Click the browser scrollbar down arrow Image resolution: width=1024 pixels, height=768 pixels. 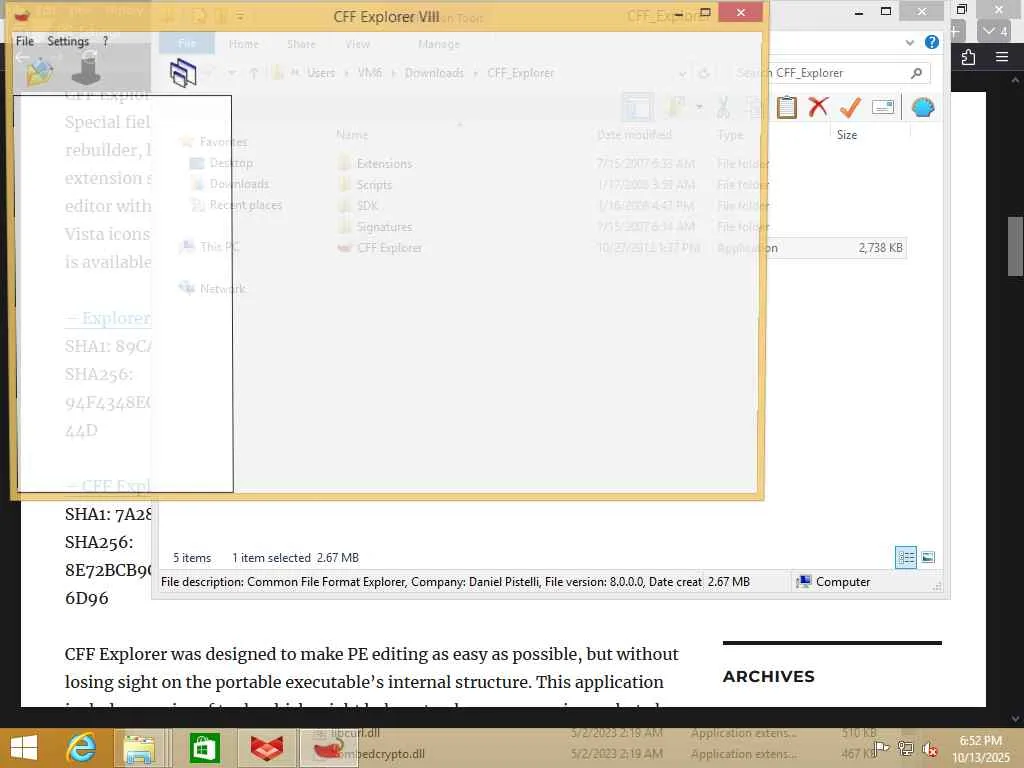(x=1015, y=718)
